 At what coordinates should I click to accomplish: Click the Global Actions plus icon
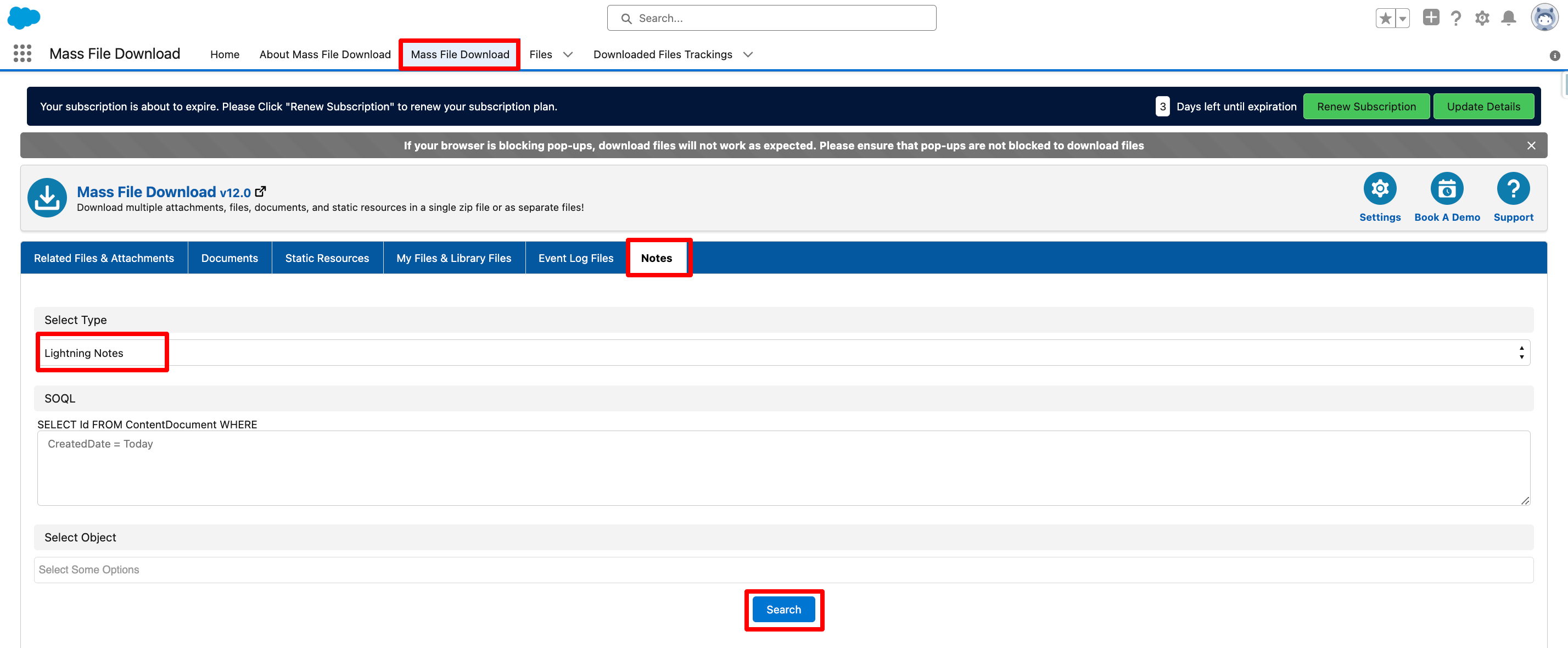click(1430, 18)
